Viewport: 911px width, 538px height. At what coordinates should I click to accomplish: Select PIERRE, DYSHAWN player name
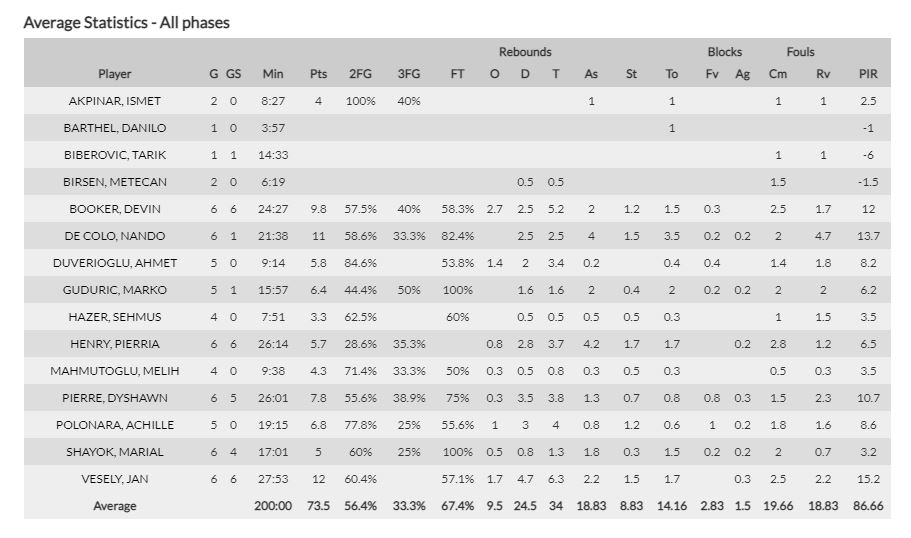tap(115, 398)
